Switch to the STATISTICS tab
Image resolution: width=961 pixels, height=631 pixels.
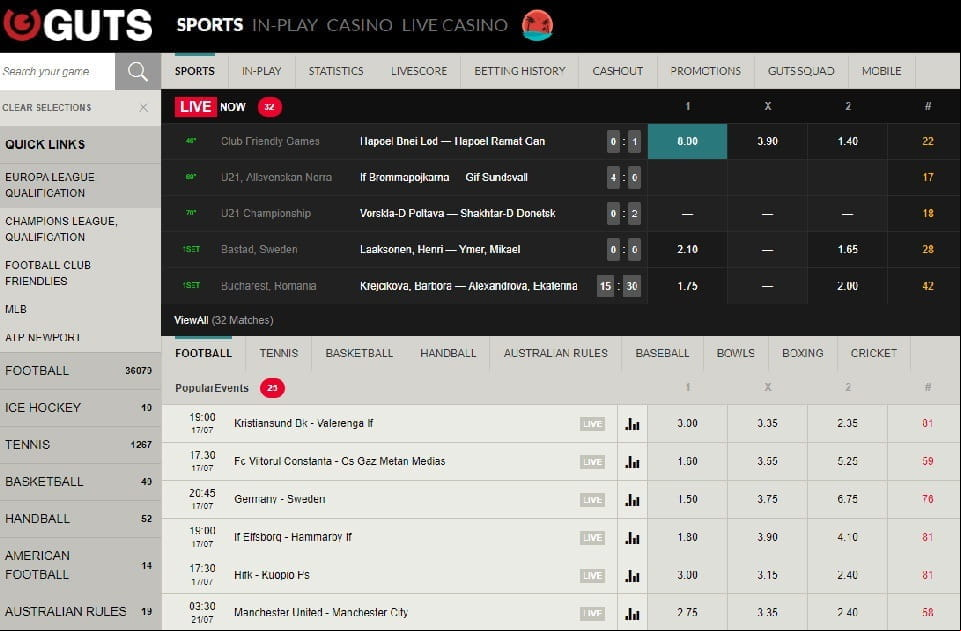[336, 71]
